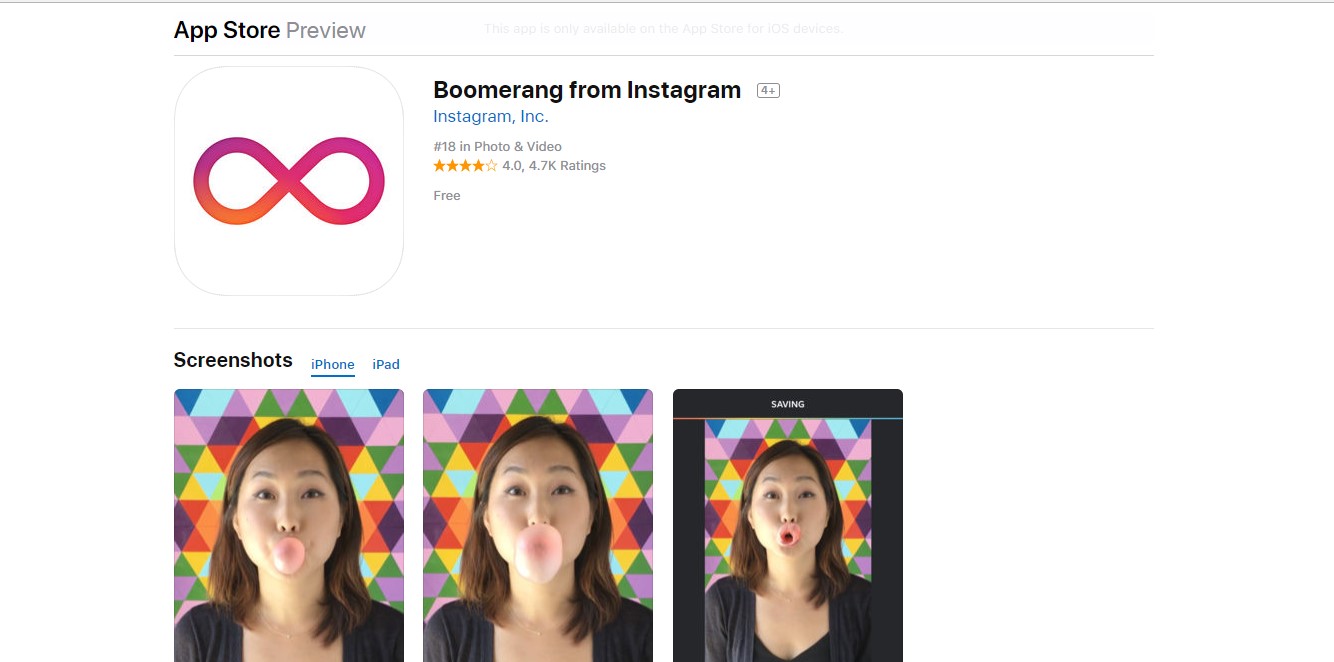Click the Free price label
The image size is (1334, 662).
click(447, 196)
